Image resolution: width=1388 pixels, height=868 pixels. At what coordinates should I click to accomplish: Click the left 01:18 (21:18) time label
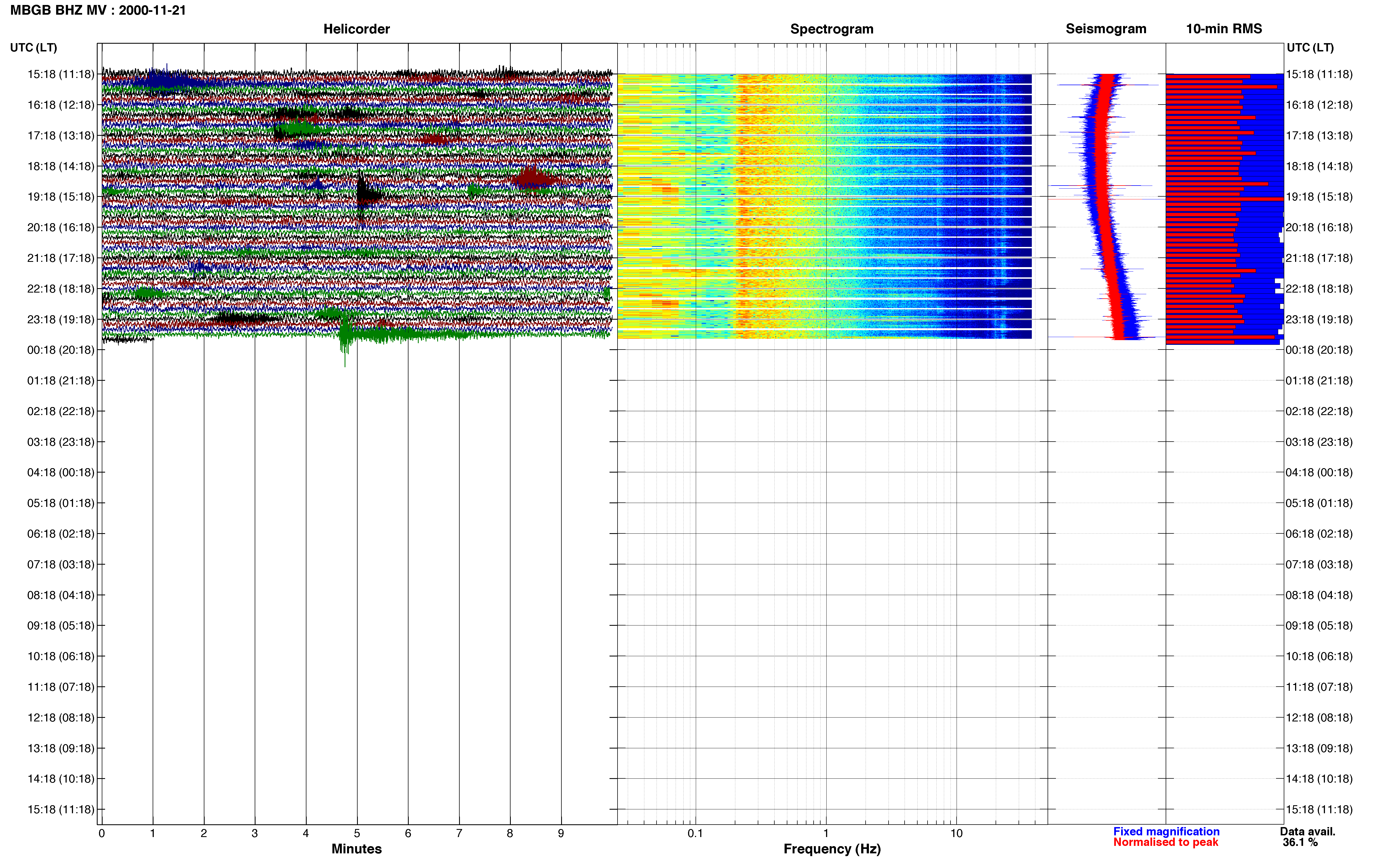point(61,380)
